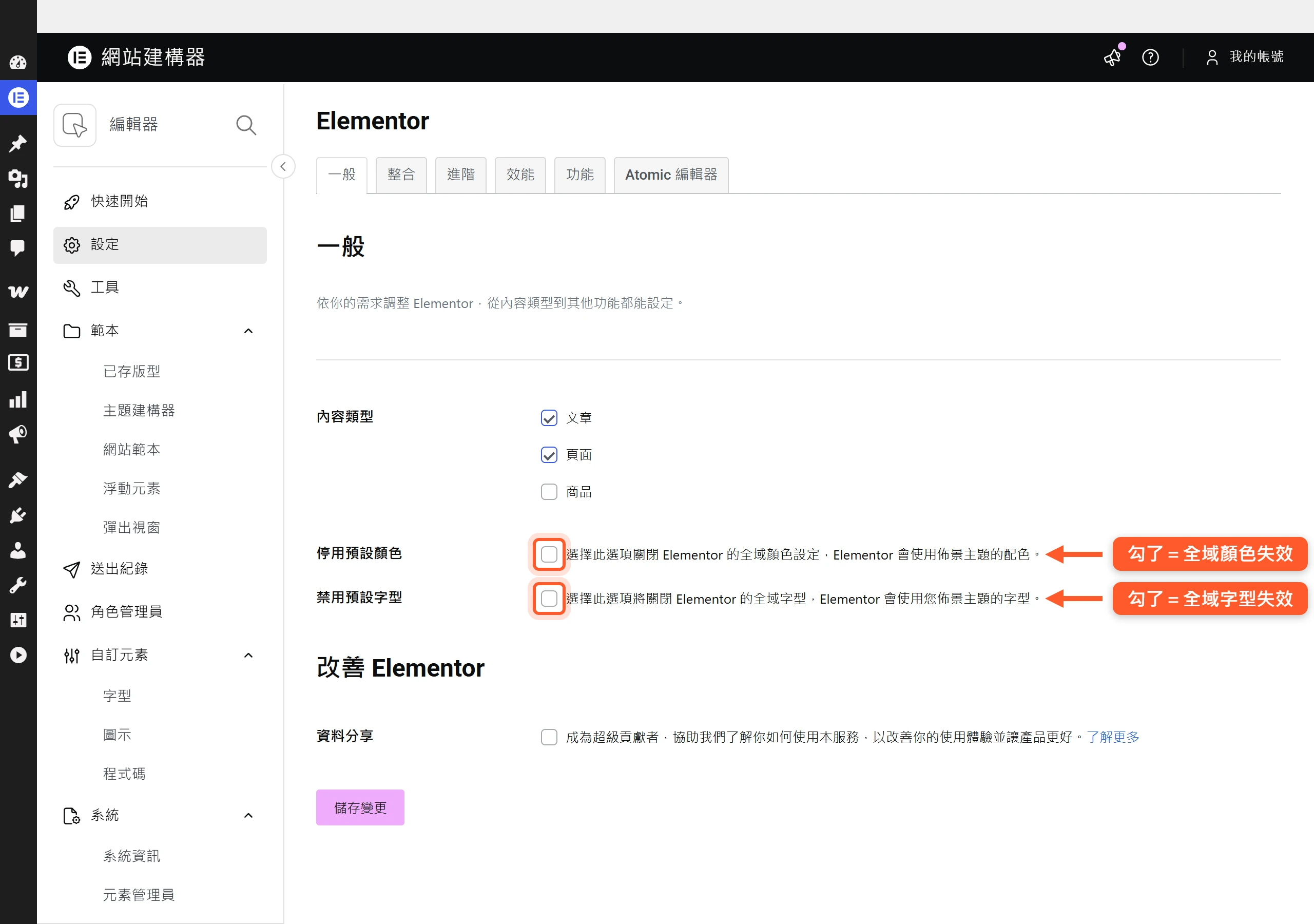The image size is (1314, 924).
Task: Open Appearance via the paintbrush icon
Action: [x=18, y=480]
